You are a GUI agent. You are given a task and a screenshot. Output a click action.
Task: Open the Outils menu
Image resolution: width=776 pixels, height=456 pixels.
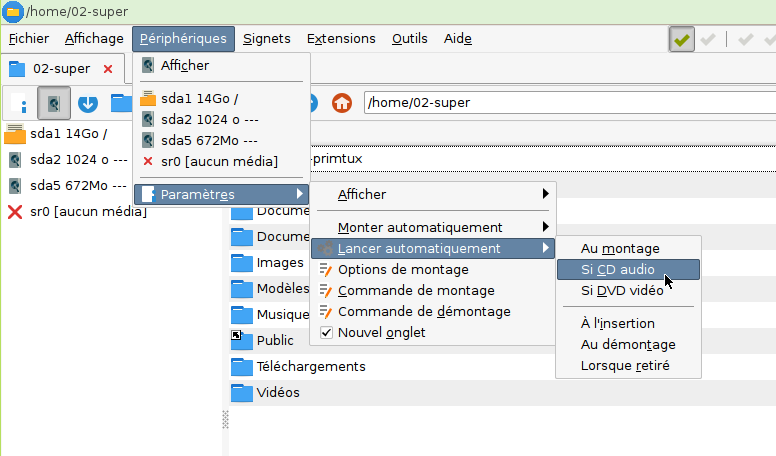pos(410,39)
